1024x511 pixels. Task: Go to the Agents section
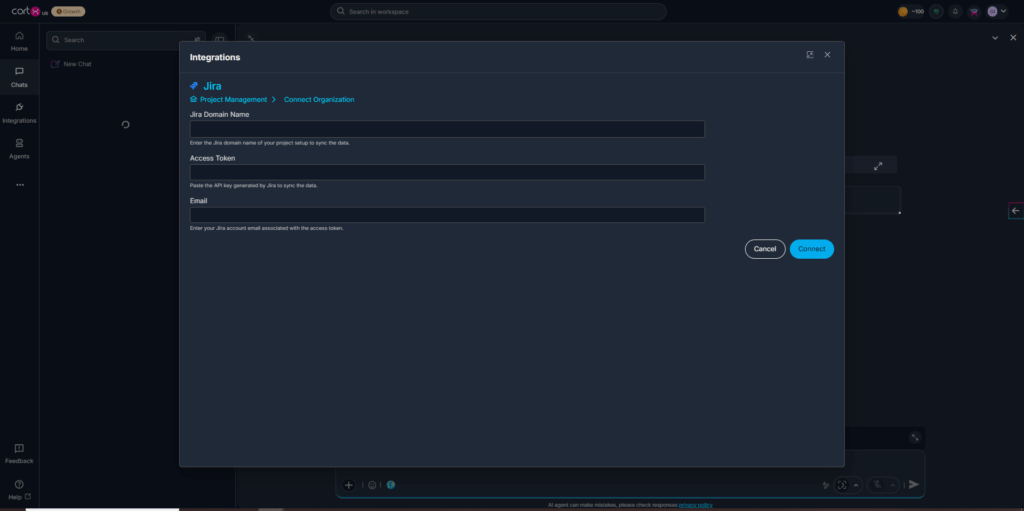tap(19, 149)
